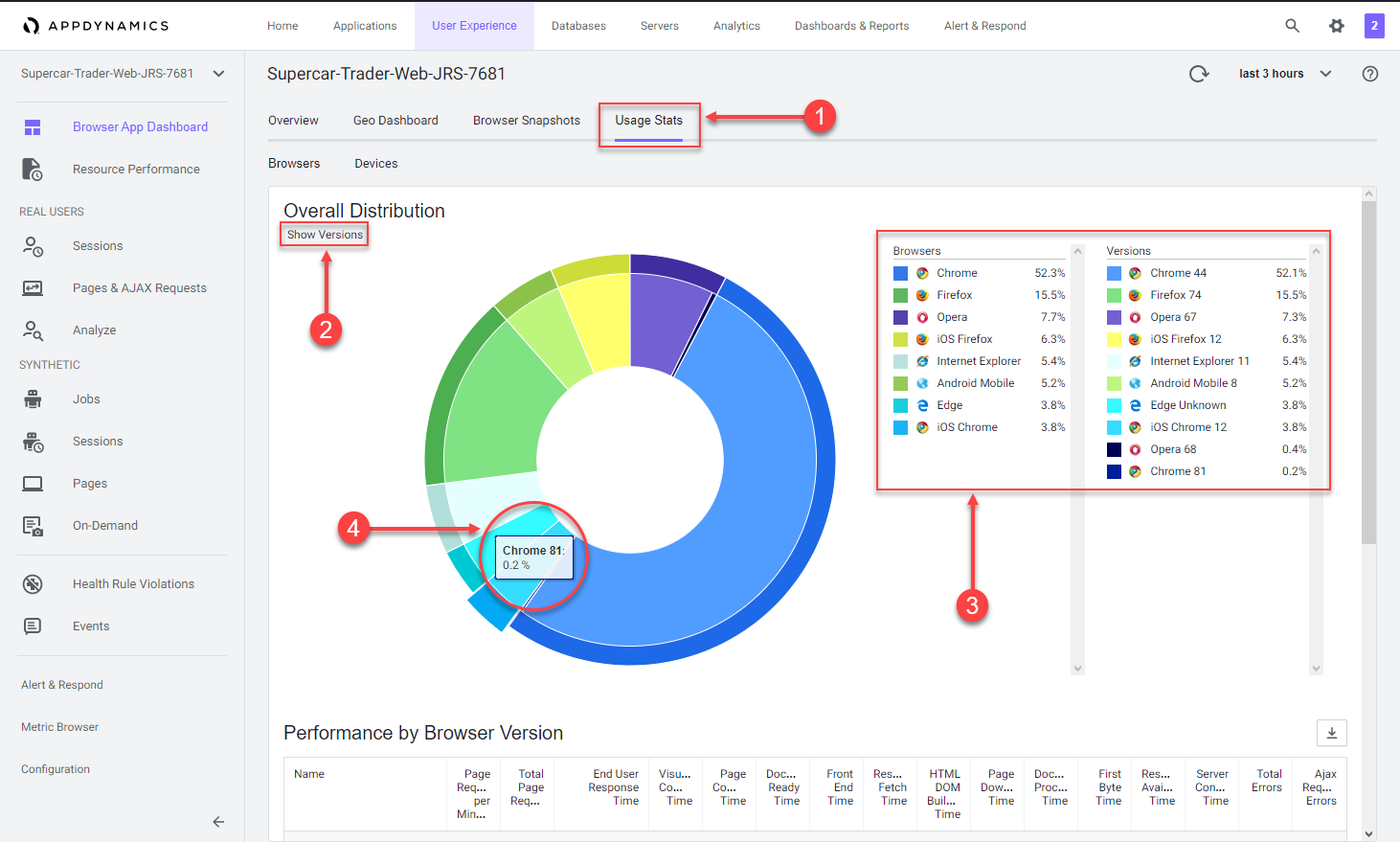
Task: Open the settings gear icon
Action: click(x=1337, y=26)
